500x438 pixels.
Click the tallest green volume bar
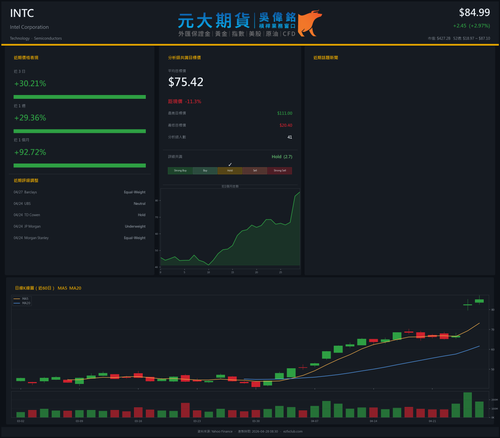coord(468,405)
